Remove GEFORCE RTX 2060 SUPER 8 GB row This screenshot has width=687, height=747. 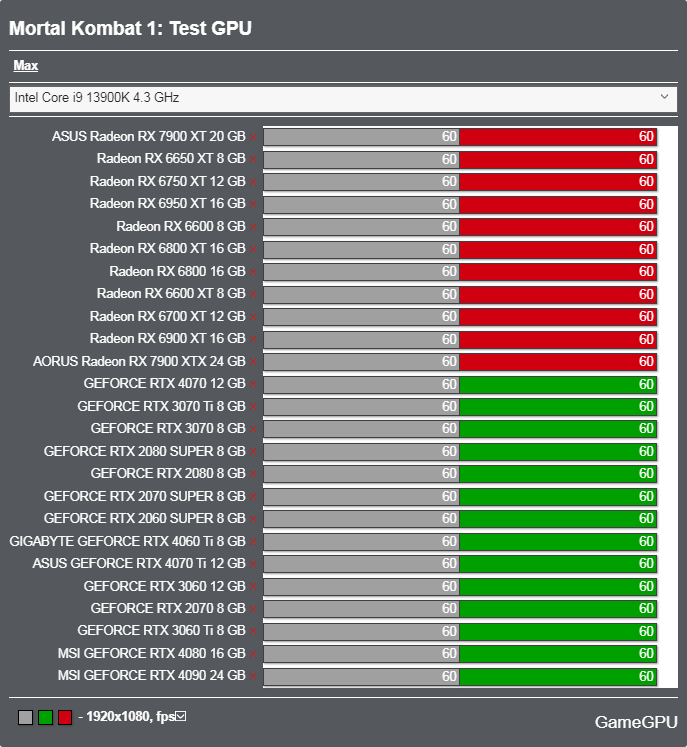click(x=253, y=519)
